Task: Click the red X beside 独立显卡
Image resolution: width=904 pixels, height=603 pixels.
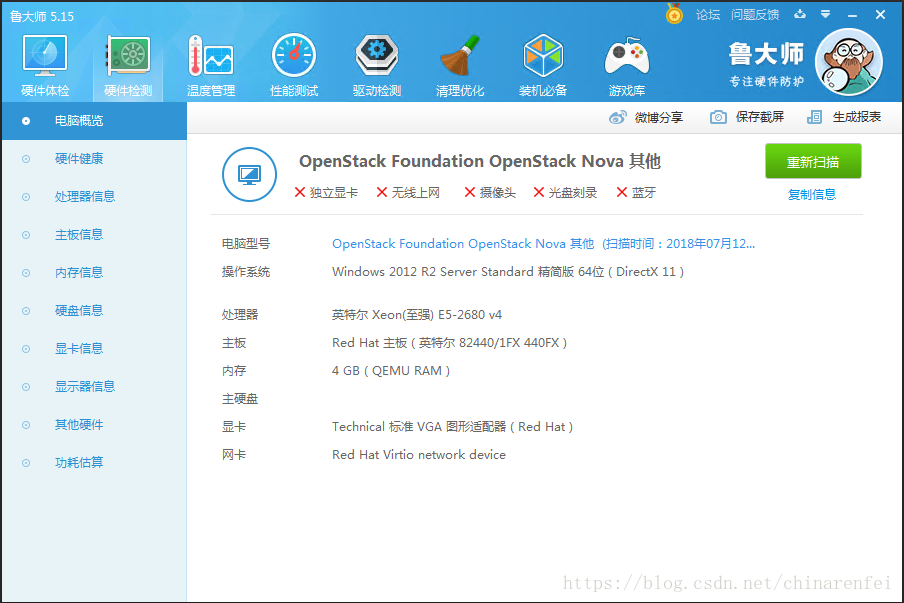Action: [300, 192]
